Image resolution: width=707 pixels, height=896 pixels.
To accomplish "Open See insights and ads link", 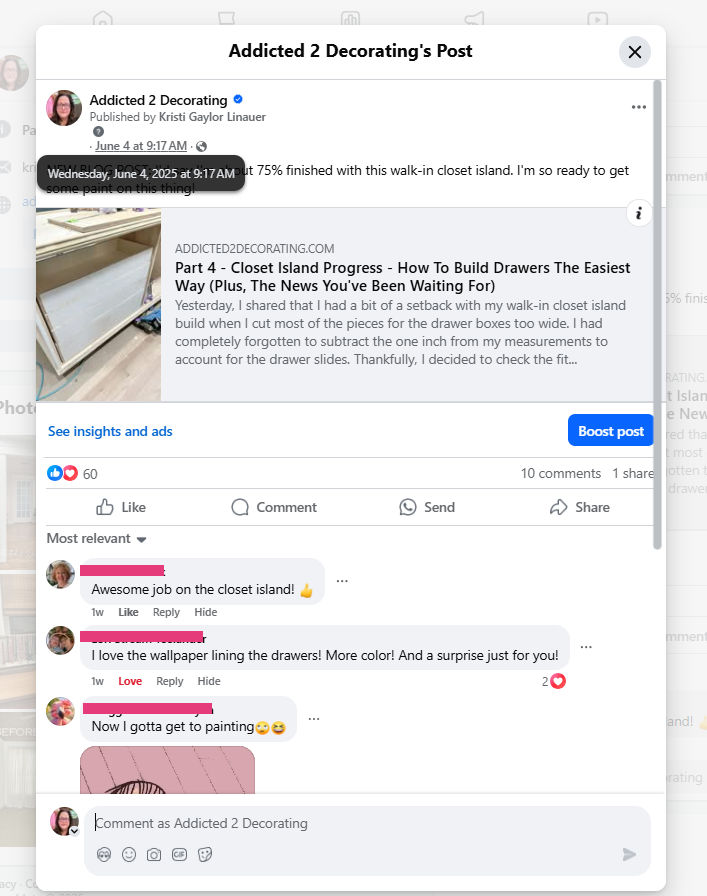I will point(110,431).
